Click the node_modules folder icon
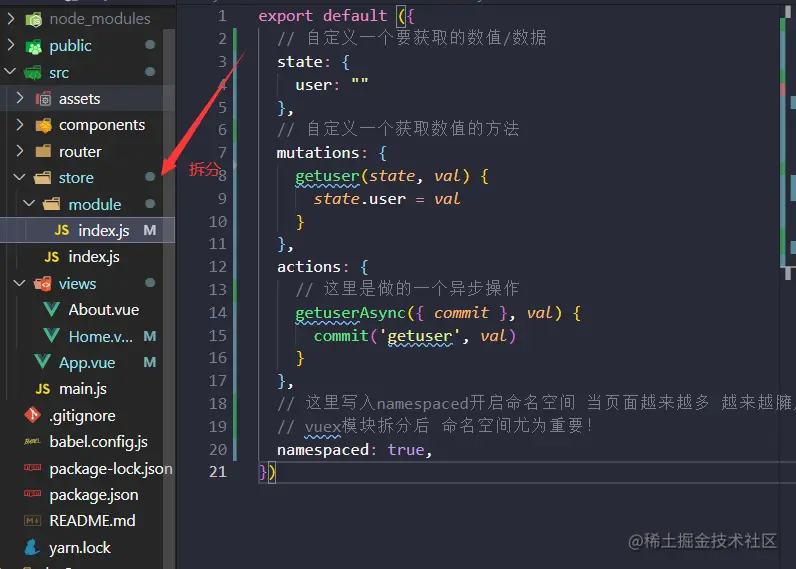This screenshot has height=569, width=796. tap(34, 20)
